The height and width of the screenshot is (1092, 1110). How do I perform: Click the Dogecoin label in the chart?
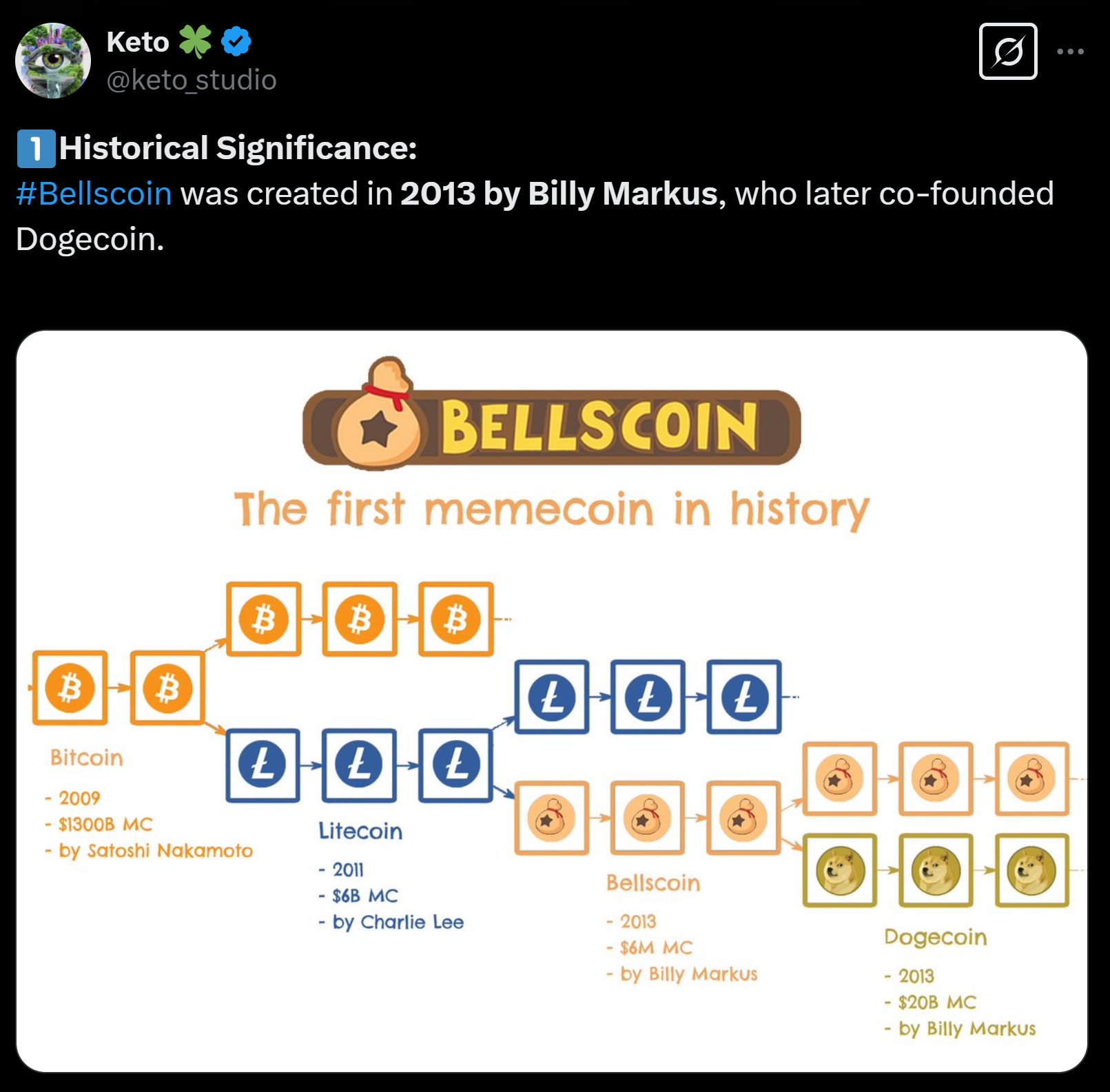[x=936, y=938]
